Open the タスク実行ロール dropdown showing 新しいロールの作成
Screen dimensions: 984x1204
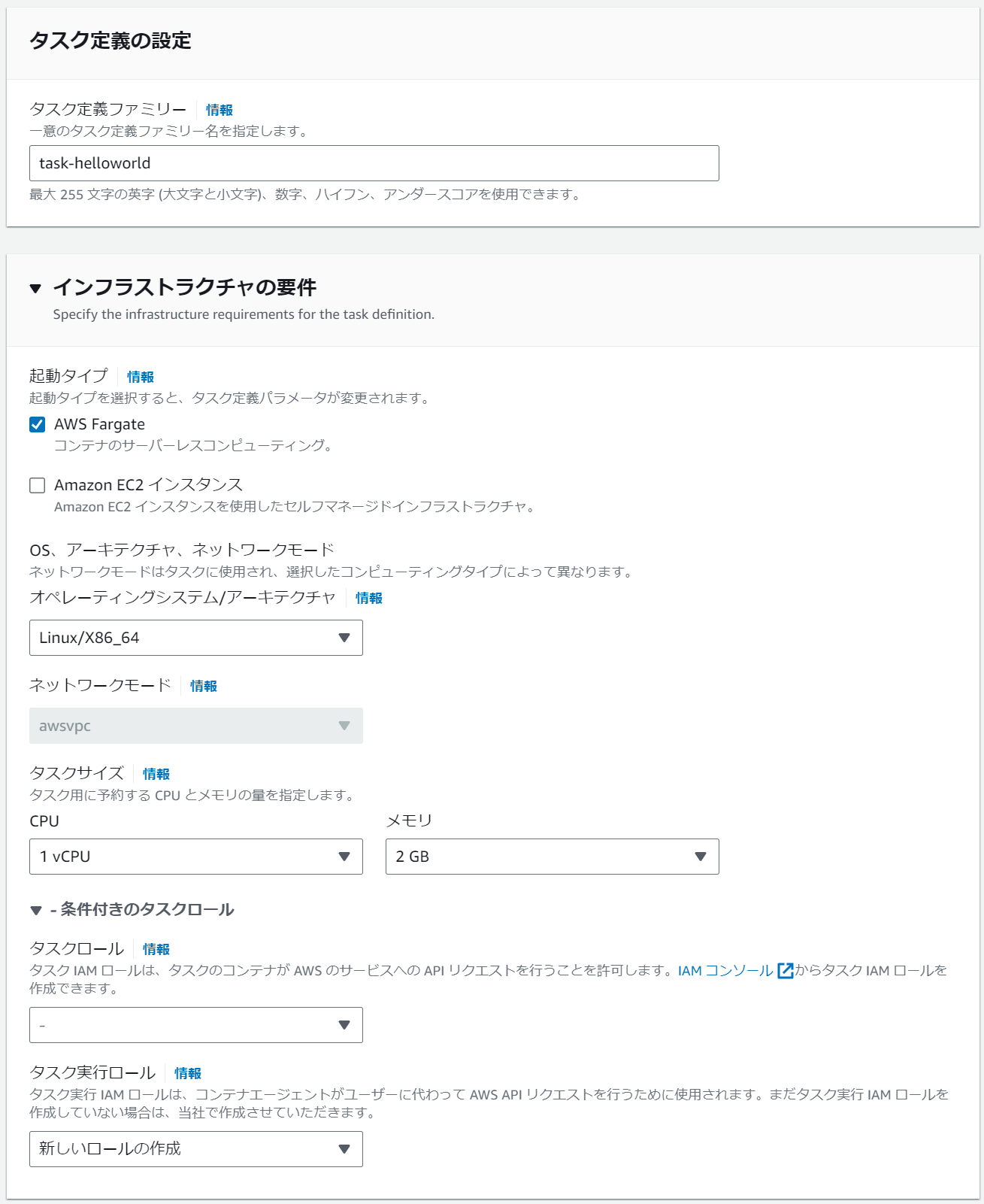pyautogui.click(x=195, y=1149)
